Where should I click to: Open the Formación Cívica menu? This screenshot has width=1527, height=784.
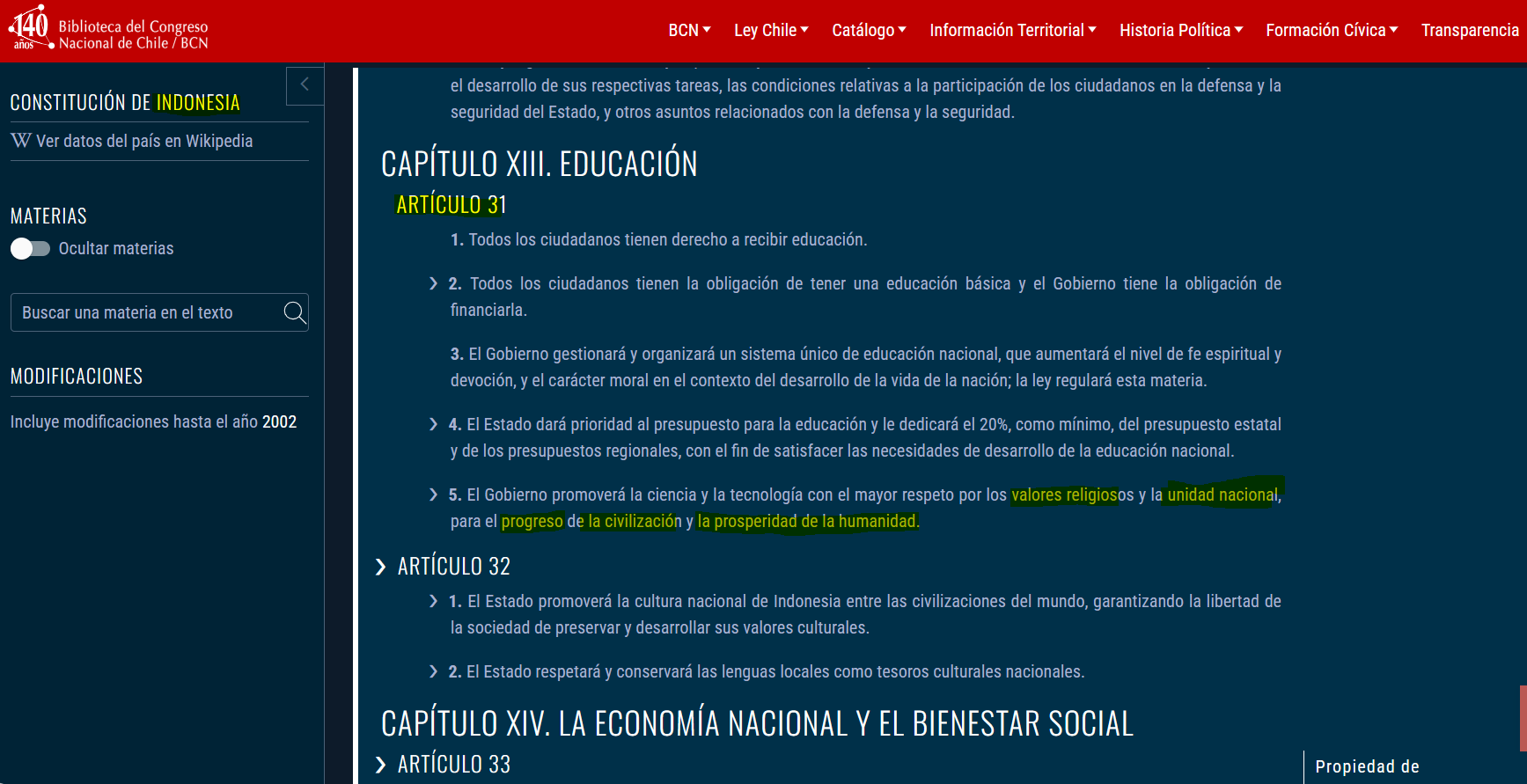click(1332, 31)
